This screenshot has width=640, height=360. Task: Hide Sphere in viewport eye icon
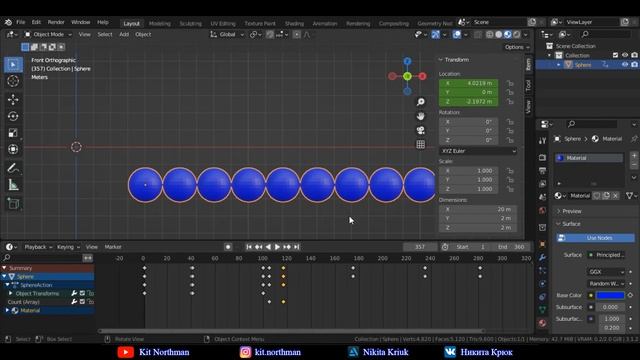[625, 64]
